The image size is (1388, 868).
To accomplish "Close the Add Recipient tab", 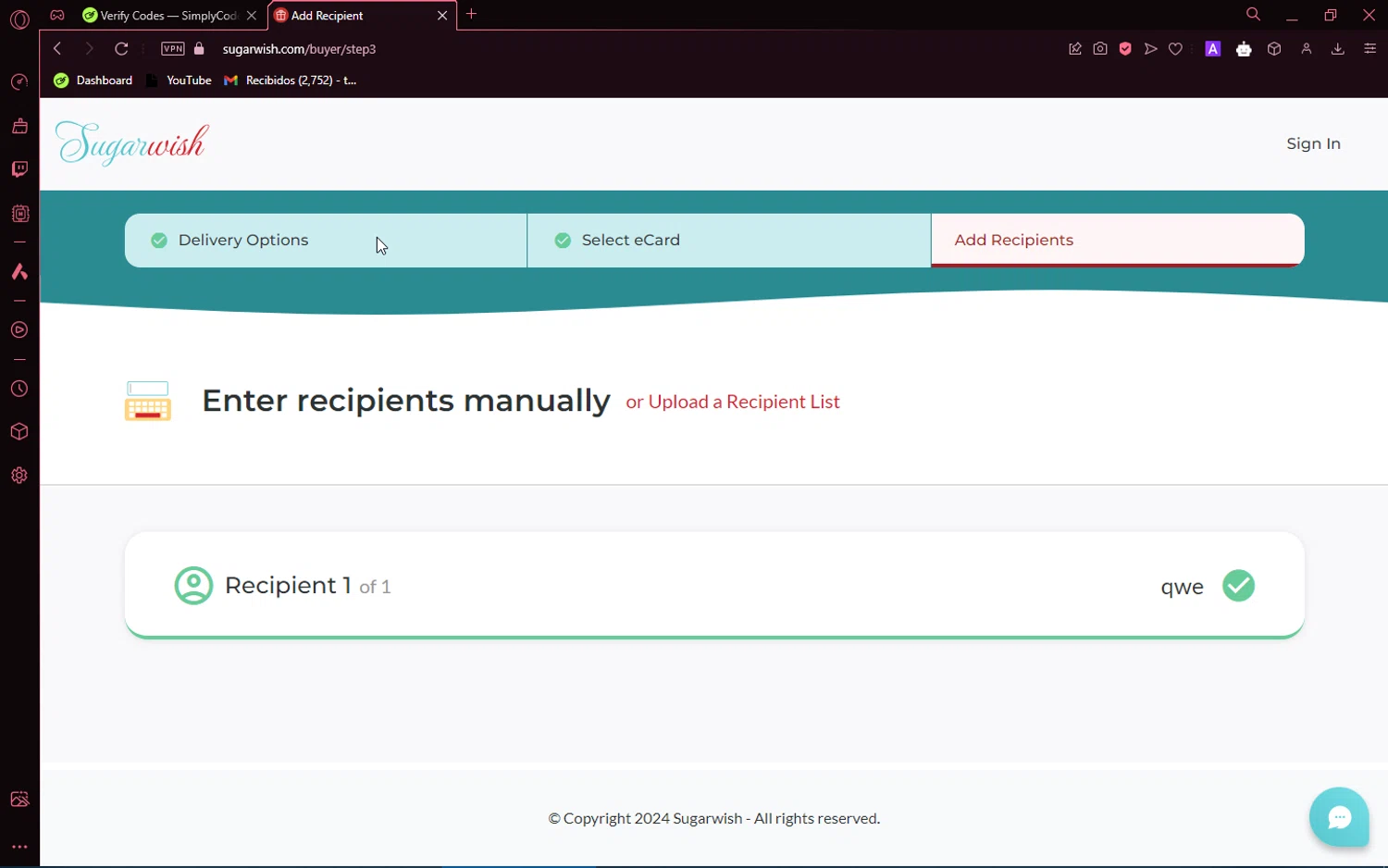I will point(442,16).
